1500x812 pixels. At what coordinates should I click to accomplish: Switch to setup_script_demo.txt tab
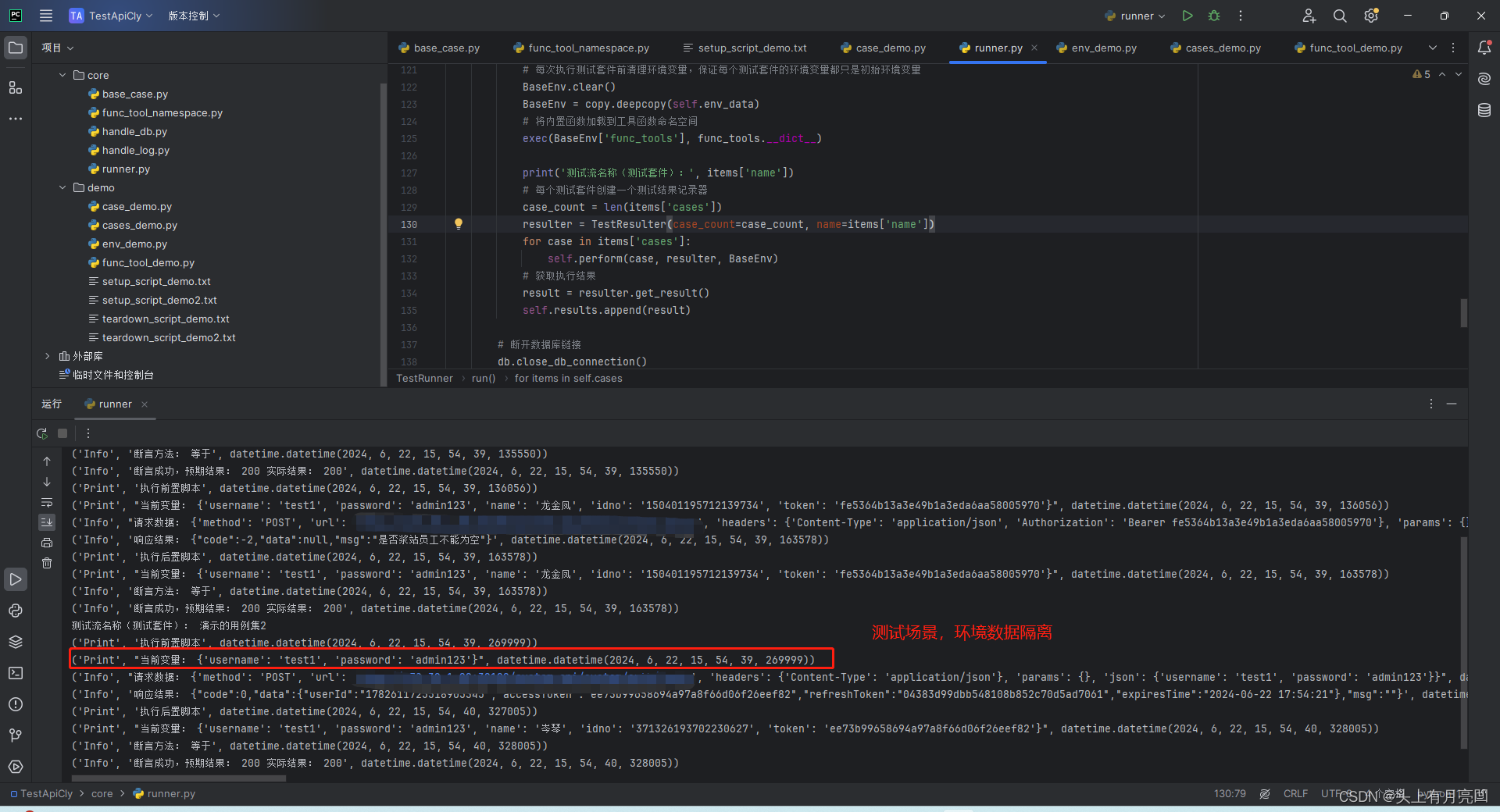pyautogui.click(x=745, y=48)
